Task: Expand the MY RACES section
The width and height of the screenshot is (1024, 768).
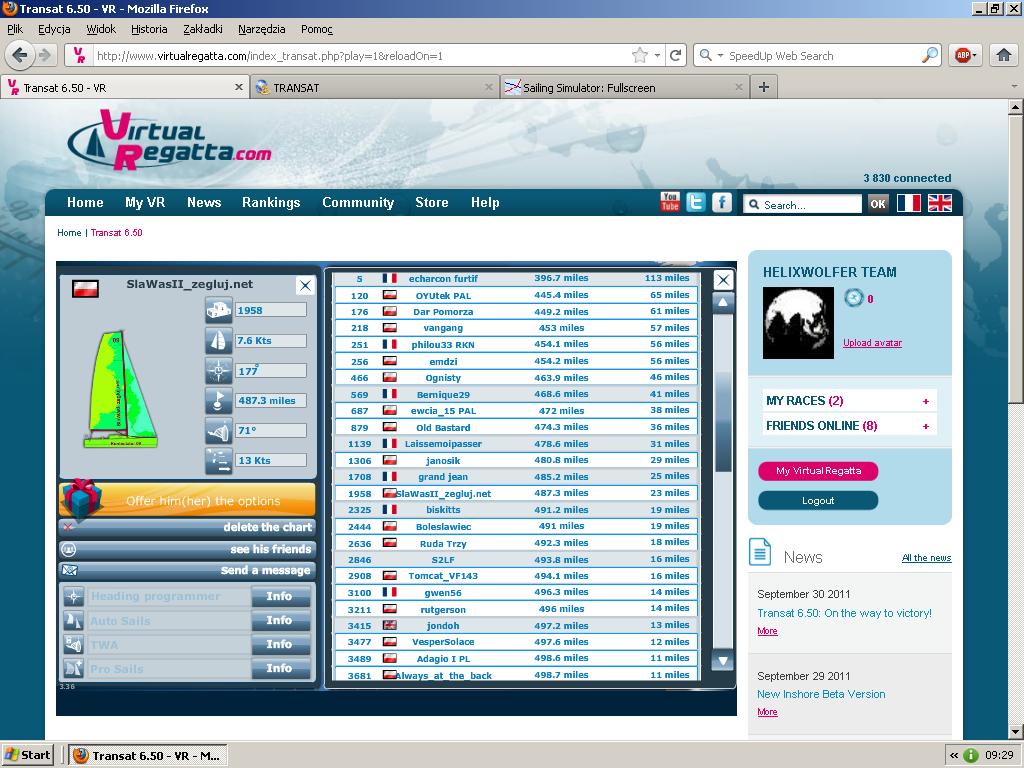Action: [926, 401]
